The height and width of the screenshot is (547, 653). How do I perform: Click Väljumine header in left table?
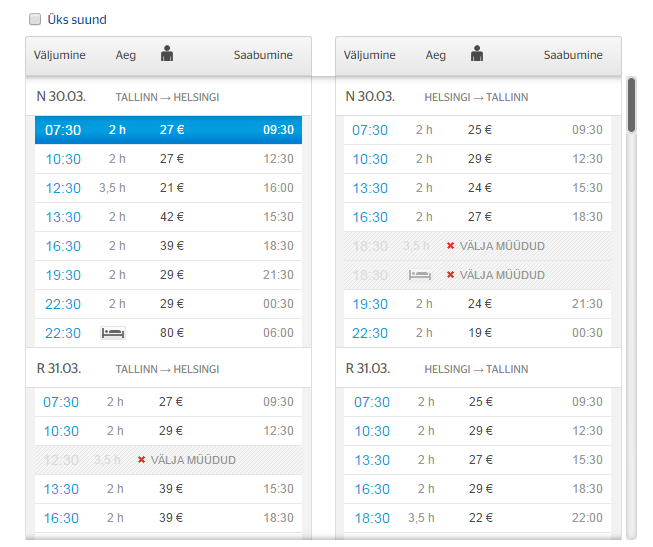[60, 55]
